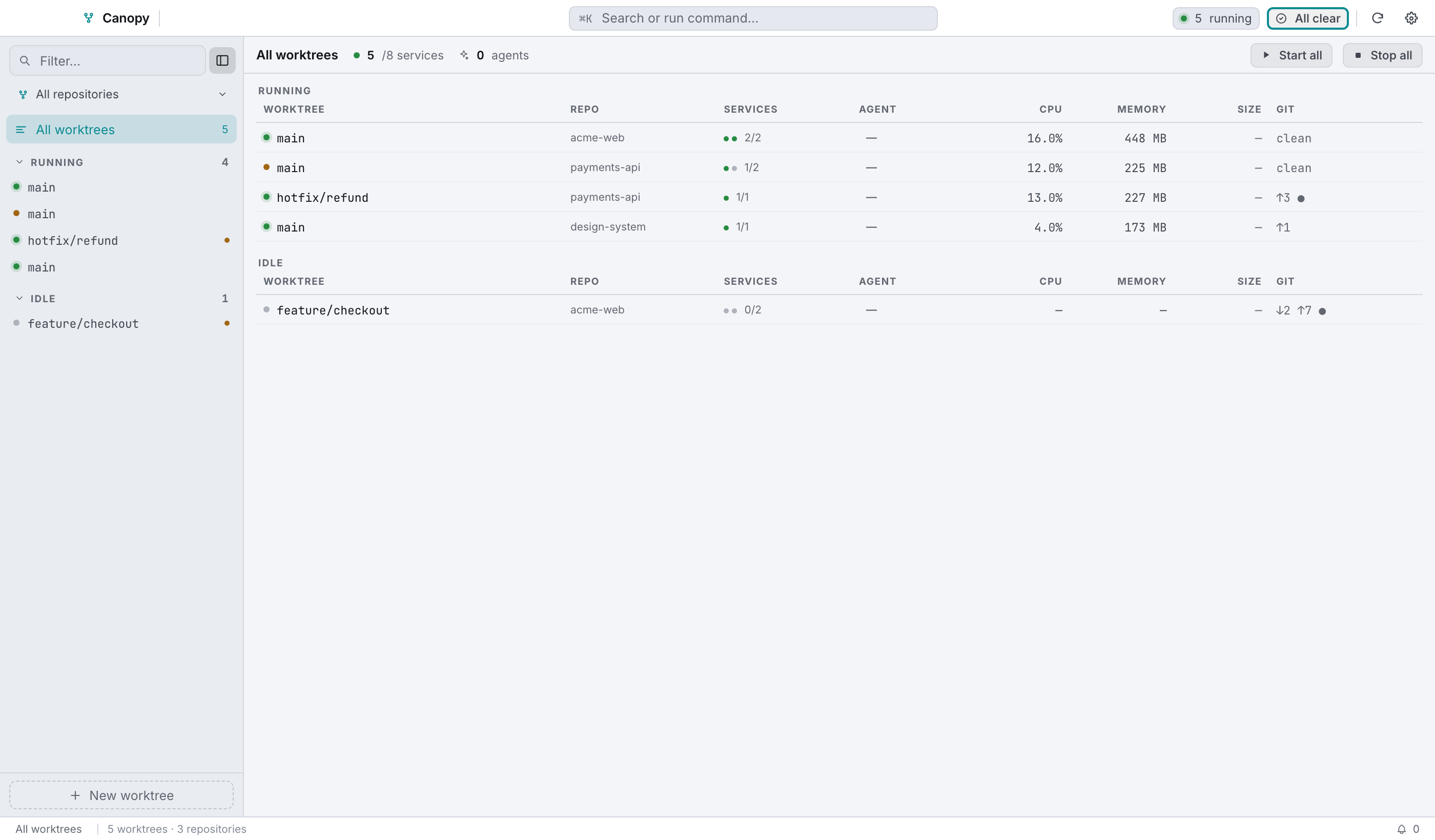Open settings via the gear icon
This screenshot has height=840, width=1435.
[x=1411, y=18]
